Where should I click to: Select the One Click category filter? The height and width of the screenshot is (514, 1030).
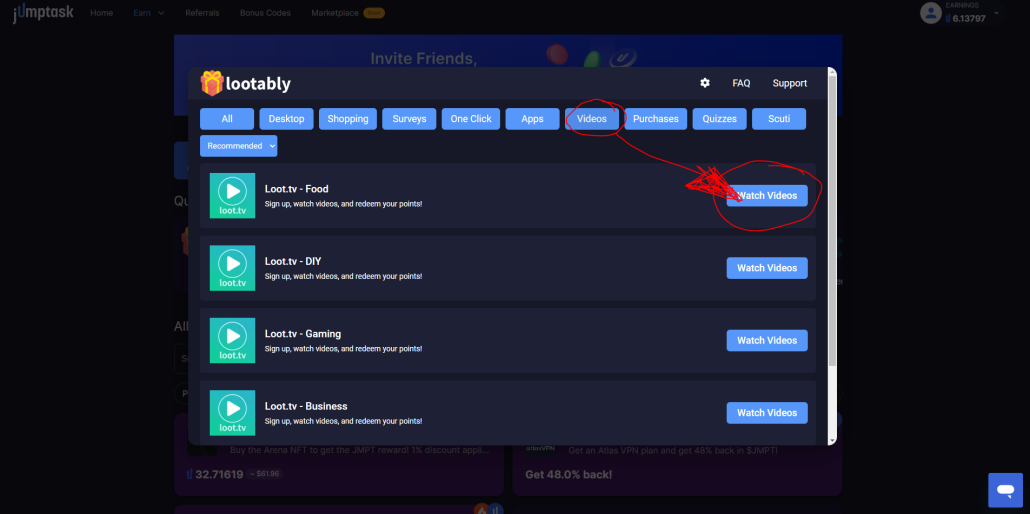coord(471,119)
